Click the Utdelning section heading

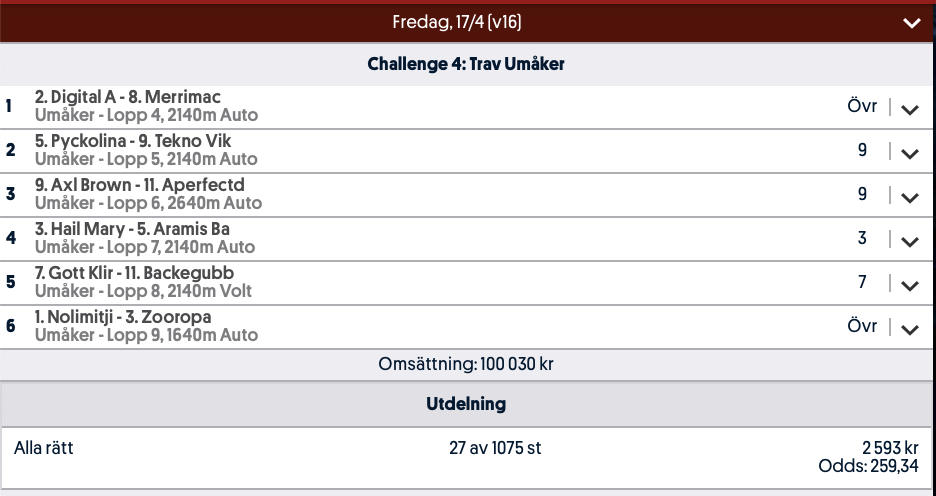click(x=466, y=404)
